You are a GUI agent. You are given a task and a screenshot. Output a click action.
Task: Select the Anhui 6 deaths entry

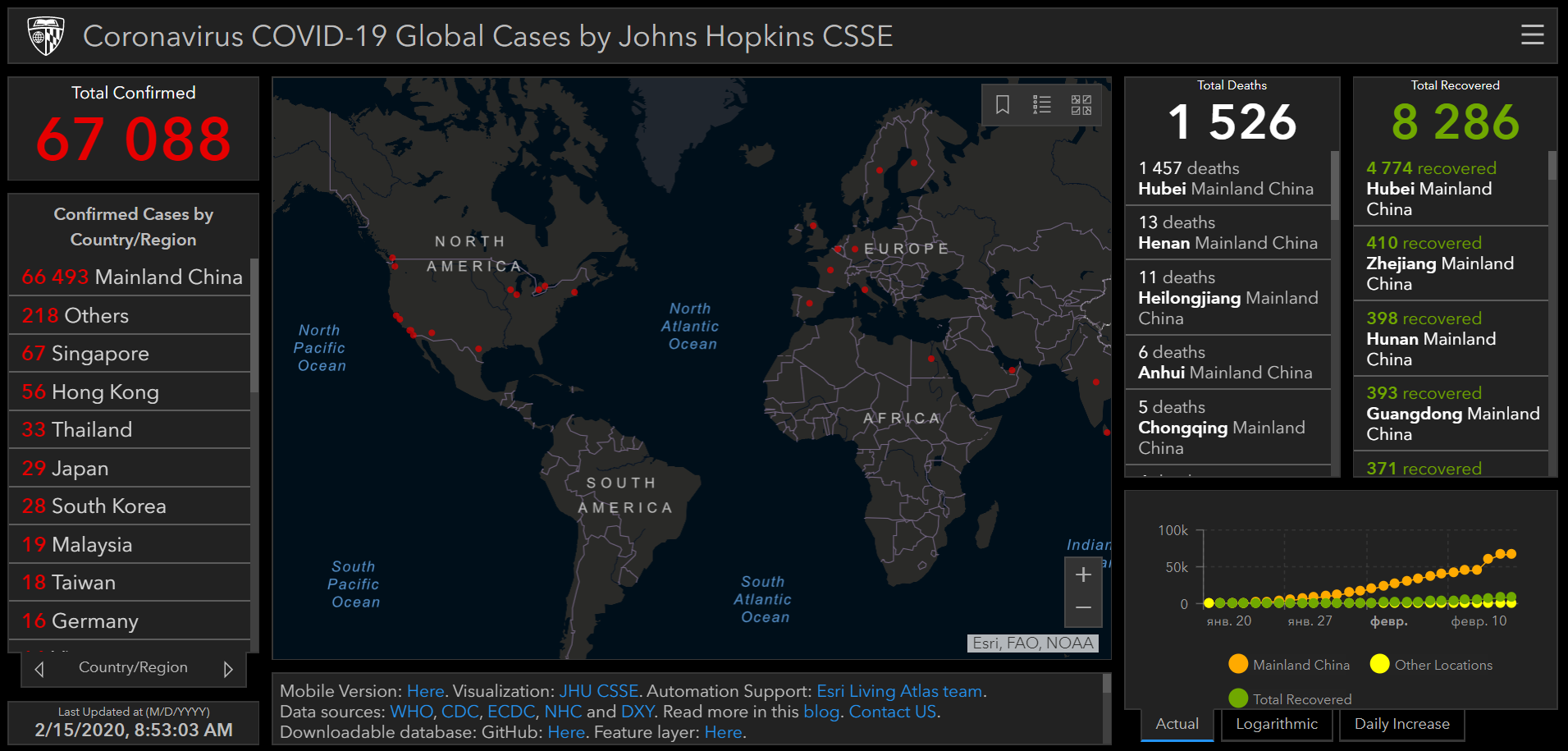point(1227,363)
